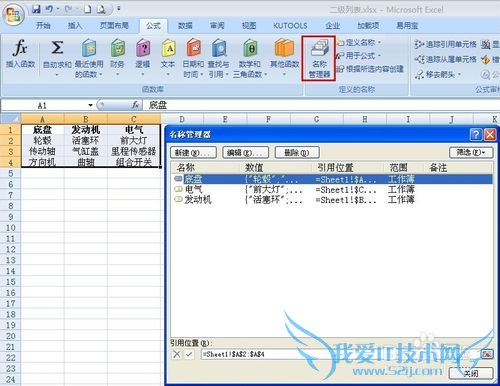The width and height of the screenshot is (500, 386).
Task: Select the 发动机 name row
Action: [x=332, y=200]
